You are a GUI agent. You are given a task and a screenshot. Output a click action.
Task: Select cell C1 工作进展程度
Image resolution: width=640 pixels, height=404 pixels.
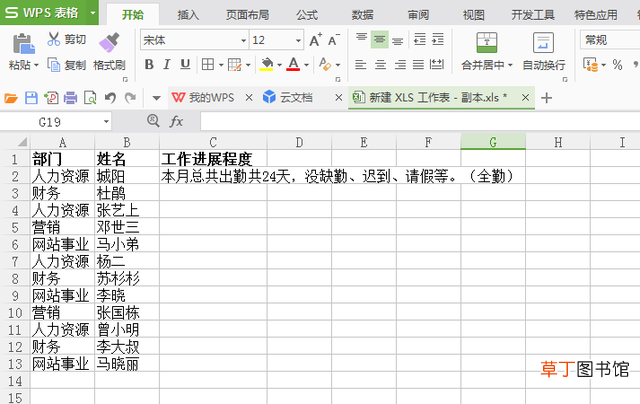[213, 159]
